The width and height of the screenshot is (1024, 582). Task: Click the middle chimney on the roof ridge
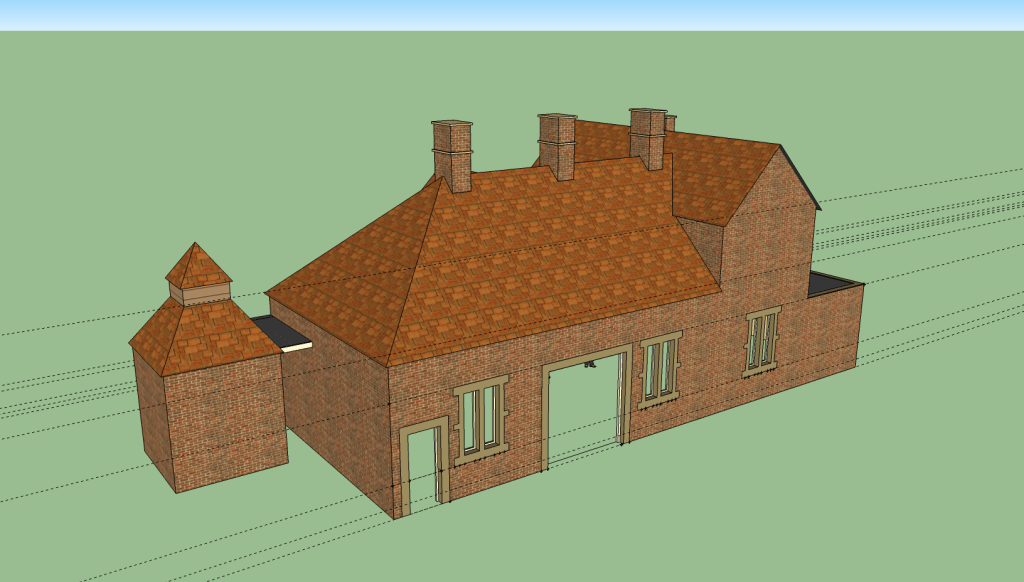(x=557, y=146)
